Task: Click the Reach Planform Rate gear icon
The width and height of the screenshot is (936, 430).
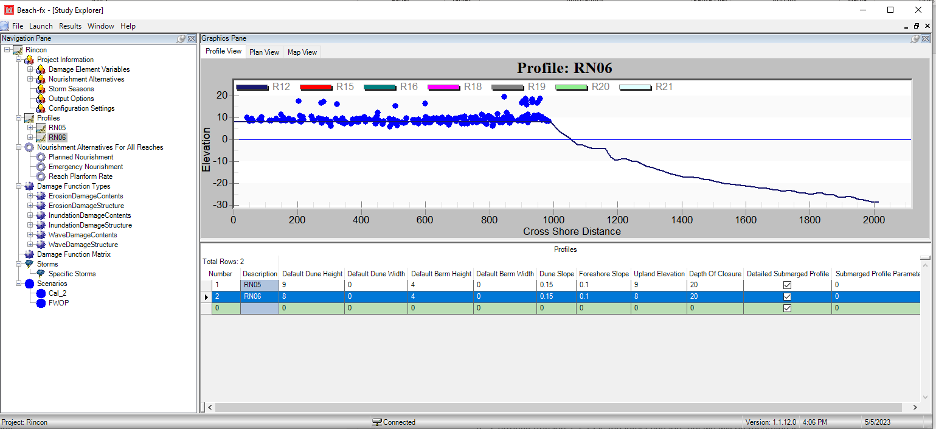Action: click(41, 176)
